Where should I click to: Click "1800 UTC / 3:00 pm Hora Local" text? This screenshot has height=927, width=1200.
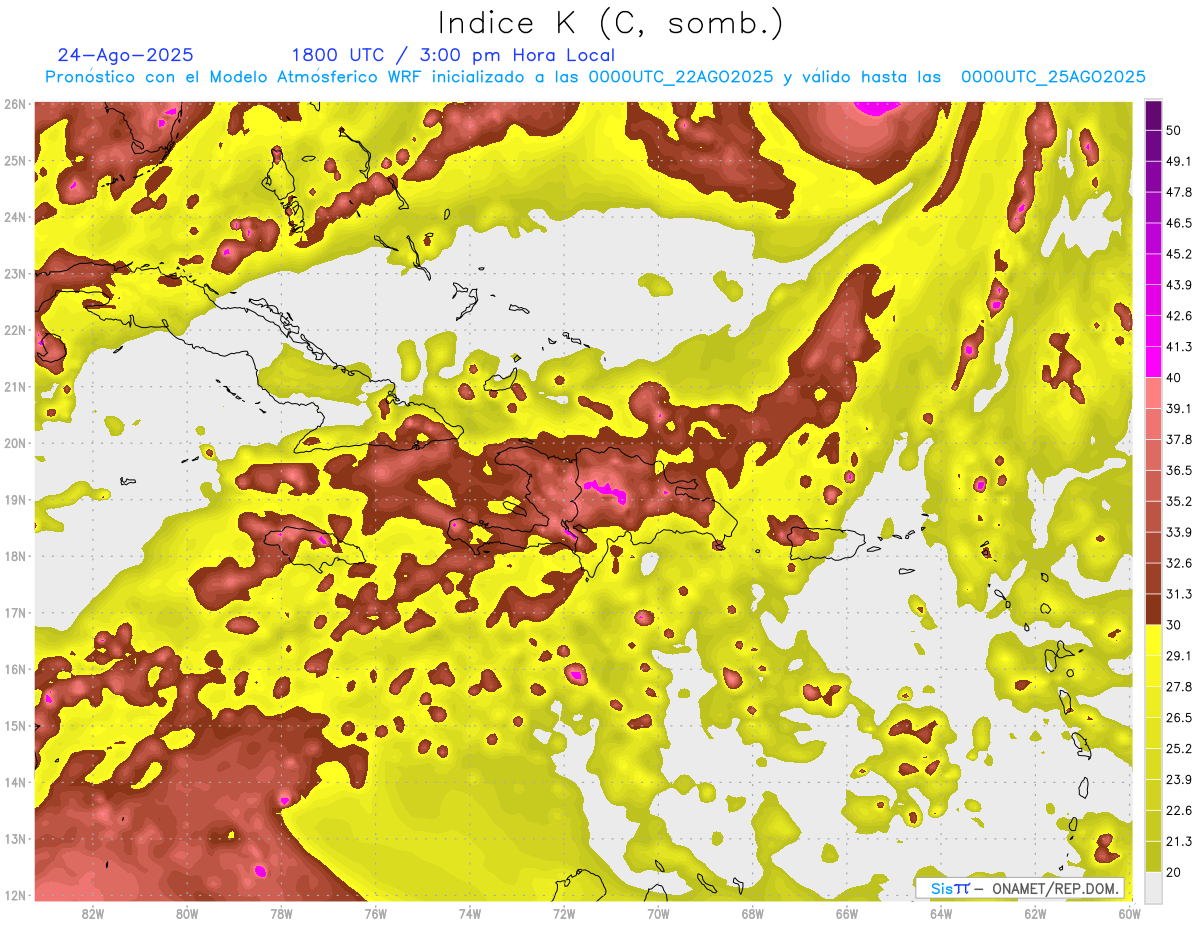(x=453, y=55)
